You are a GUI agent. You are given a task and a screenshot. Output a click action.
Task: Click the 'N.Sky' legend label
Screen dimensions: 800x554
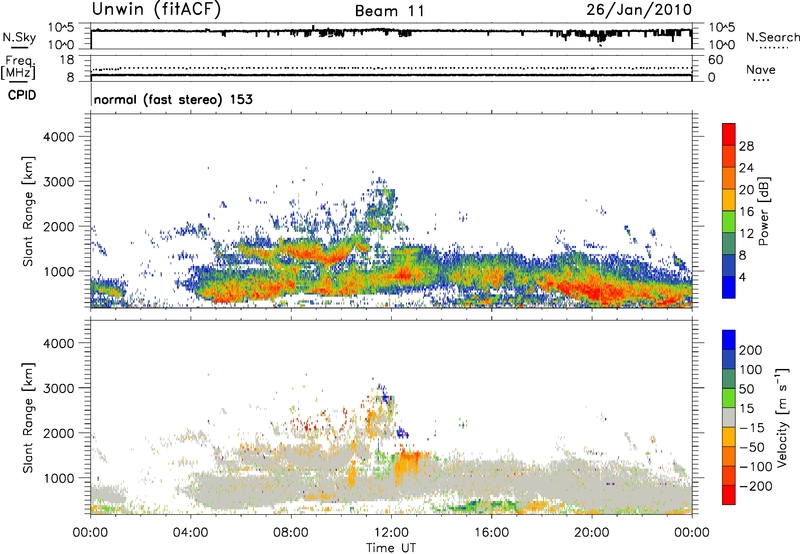[x=19, y=37]
